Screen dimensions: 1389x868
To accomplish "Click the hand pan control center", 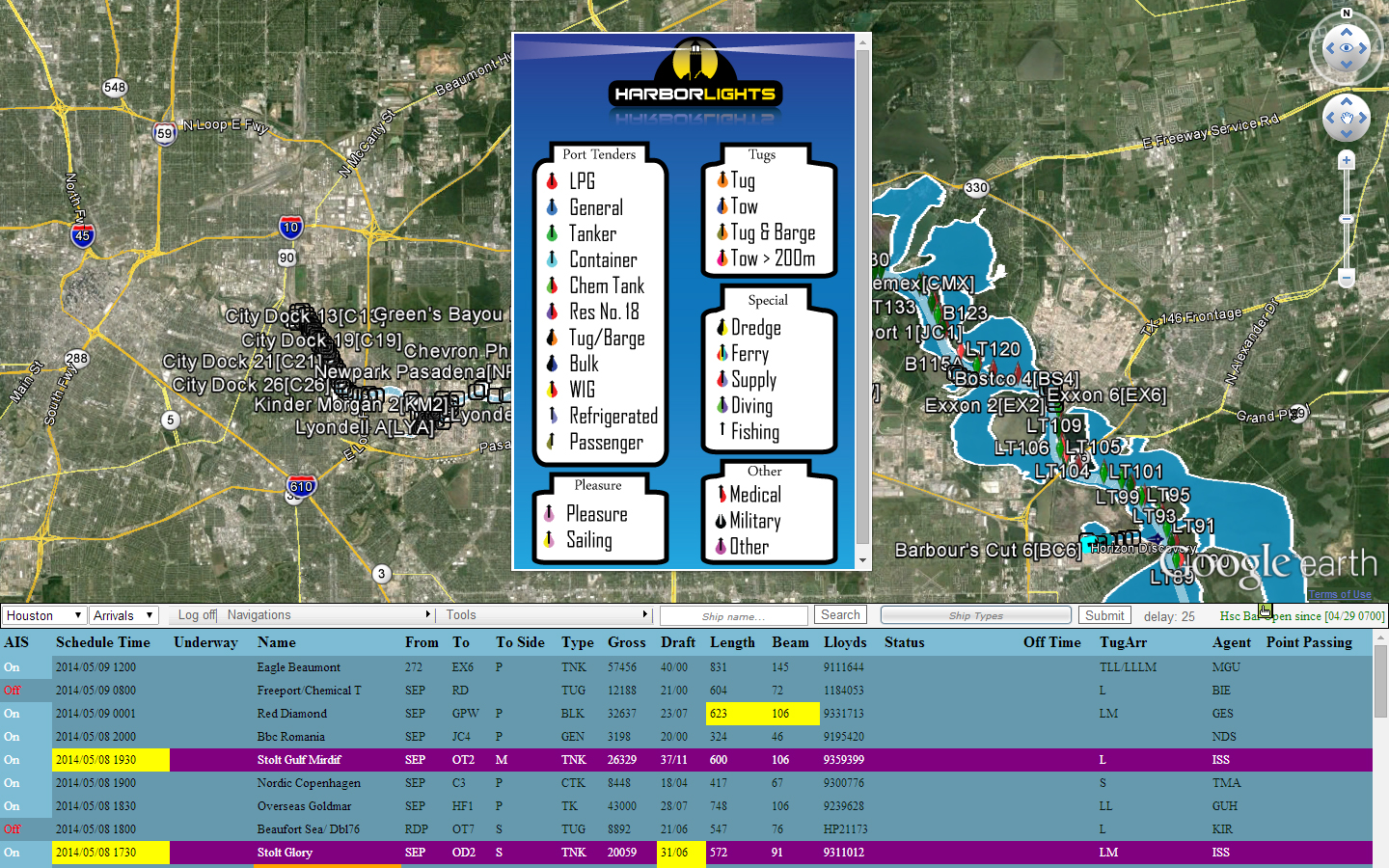I will pyautogui.click(x=1347, y=119).
